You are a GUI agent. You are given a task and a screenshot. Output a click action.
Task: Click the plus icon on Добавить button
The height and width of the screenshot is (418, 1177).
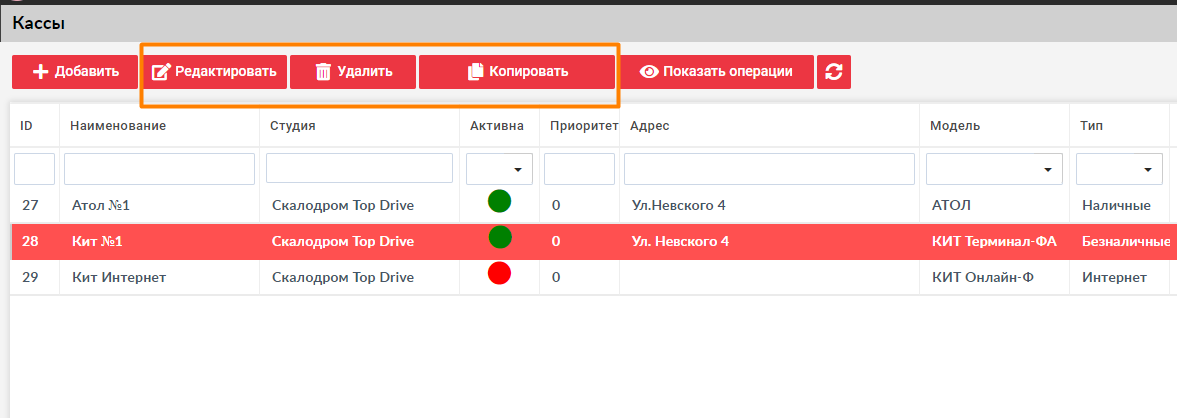pyautogui.click(x=41, y=72)
